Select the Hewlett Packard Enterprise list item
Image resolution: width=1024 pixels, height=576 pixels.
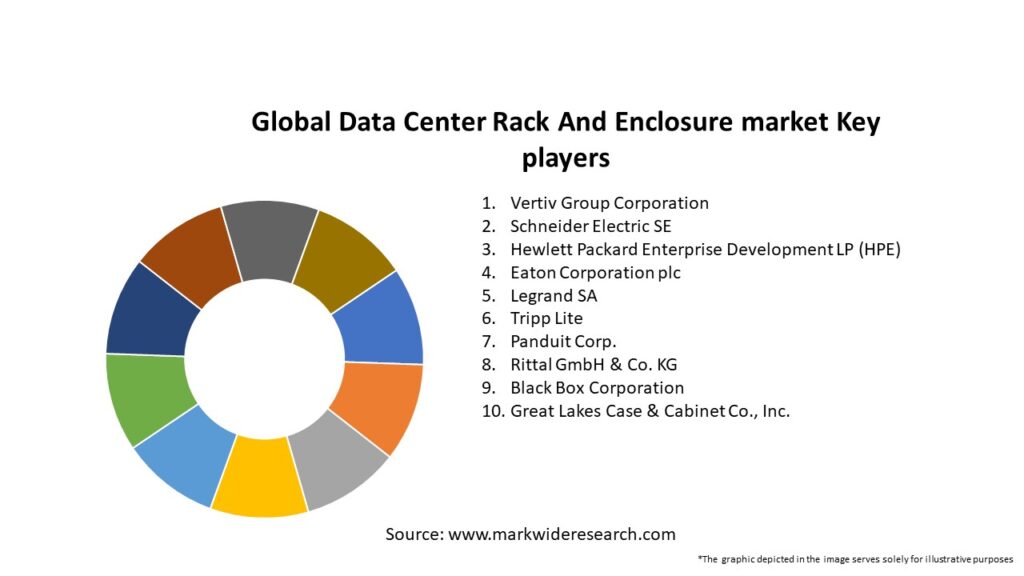(x=705, y=249)
